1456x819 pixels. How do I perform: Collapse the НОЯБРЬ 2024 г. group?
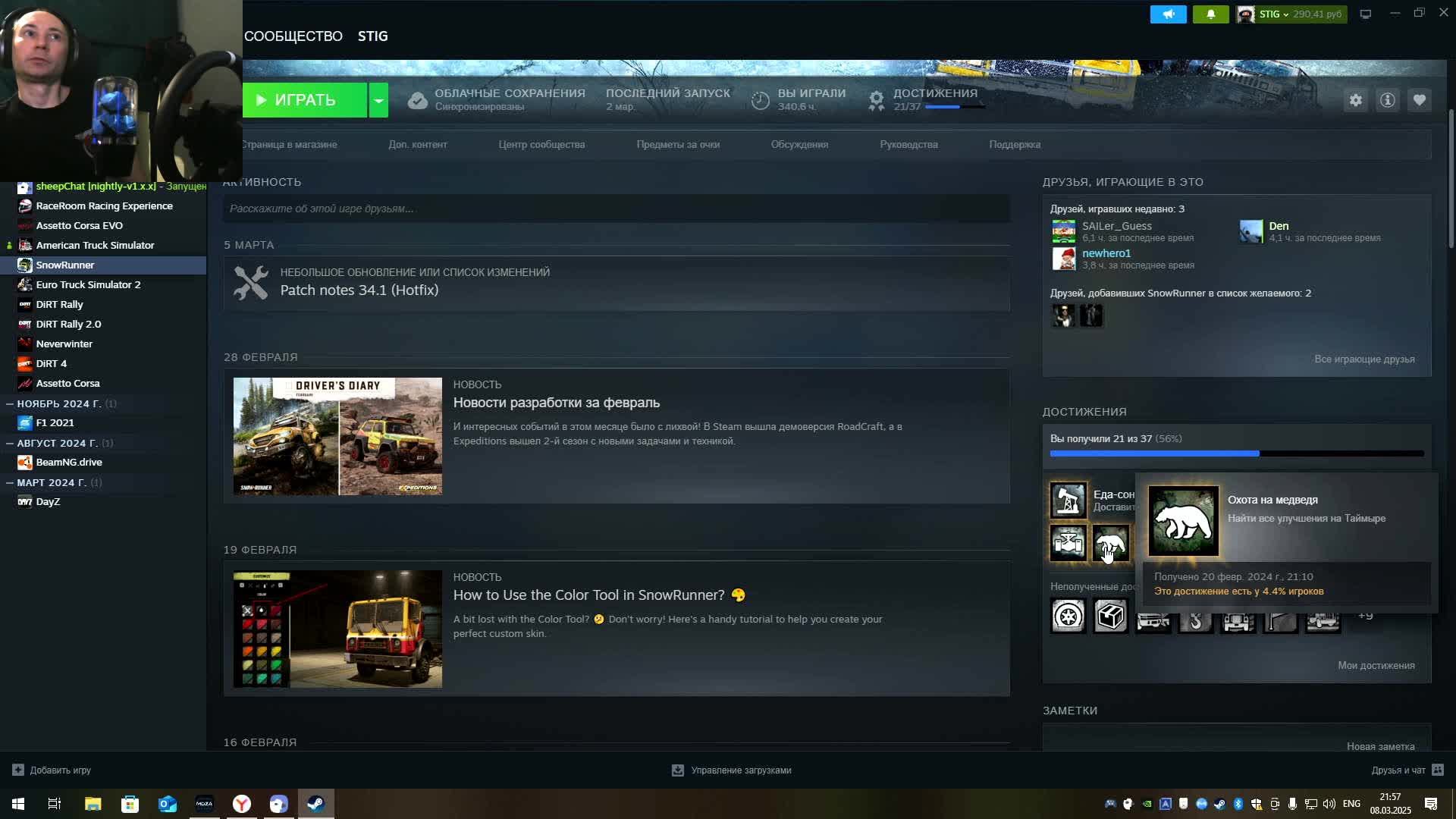tap(10, 403)
